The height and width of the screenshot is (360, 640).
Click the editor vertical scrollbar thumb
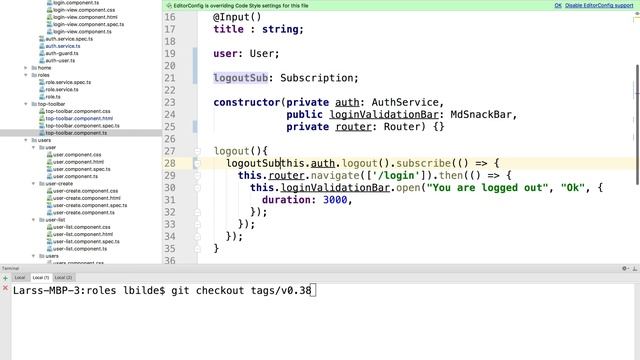(638, 124)
